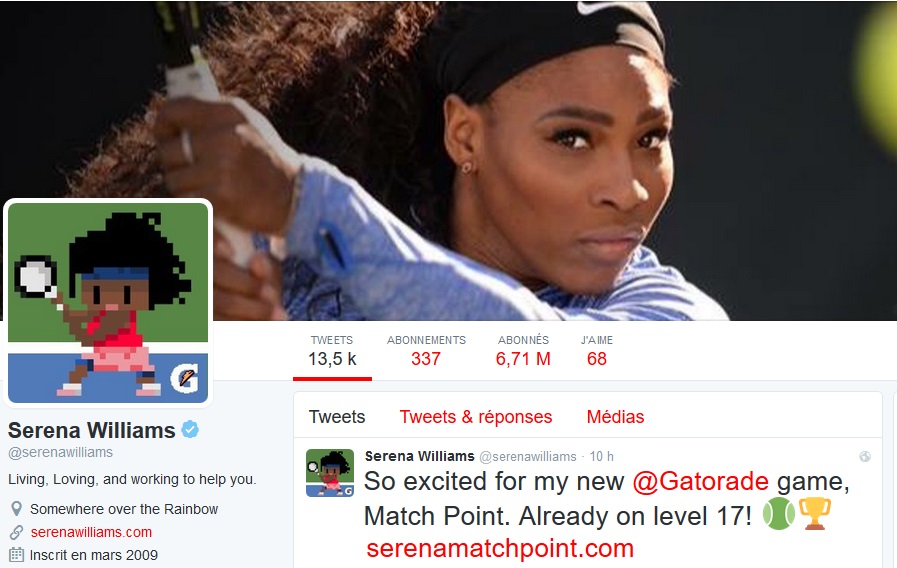Click the calendar joined-date icon

[17, 555]
